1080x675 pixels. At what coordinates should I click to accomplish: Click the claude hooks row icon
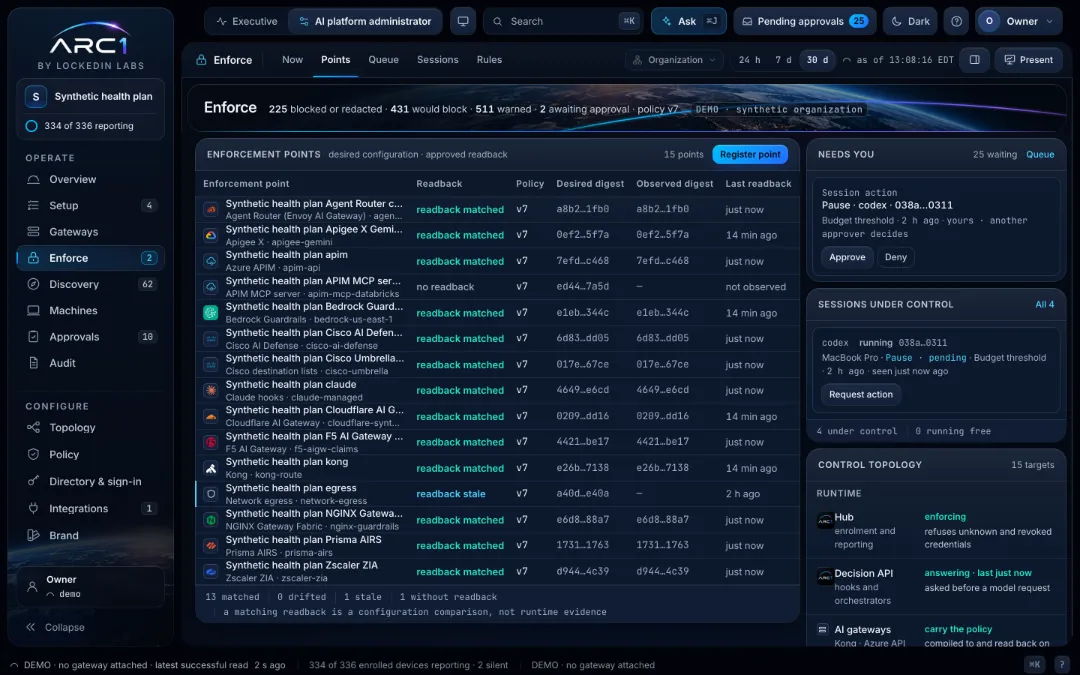pos(211,391)
